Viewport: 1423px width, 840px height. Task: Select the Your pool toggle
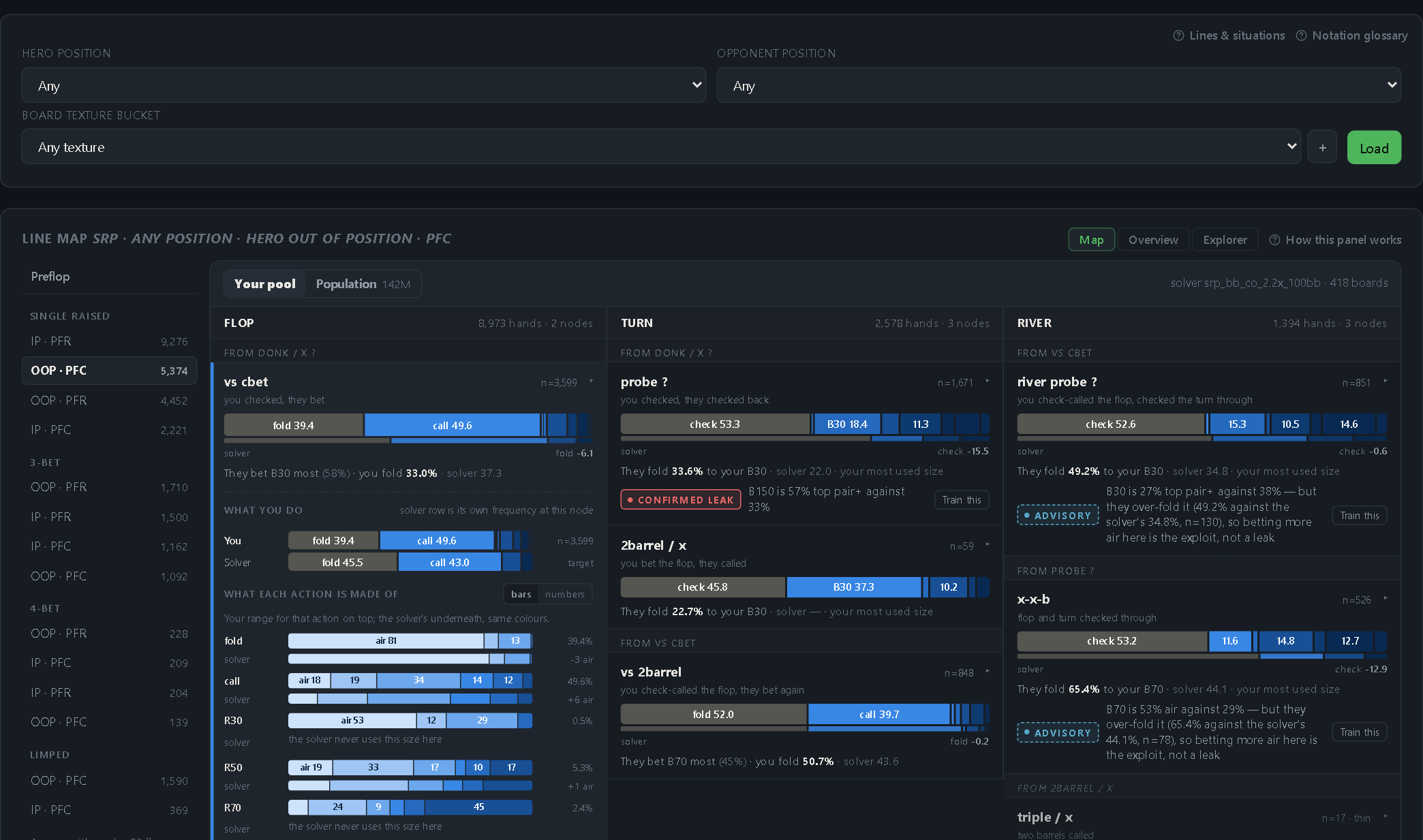[x=264, y=284]
